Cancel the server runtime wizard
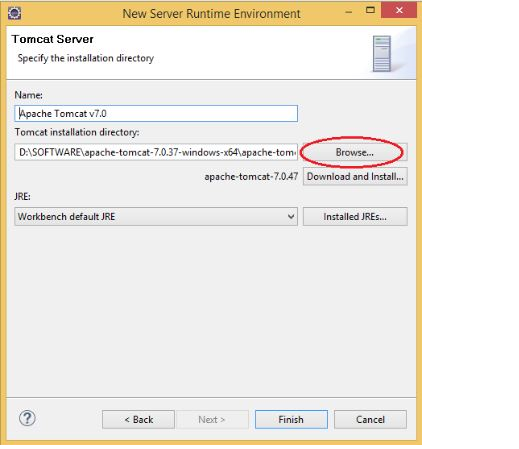519x449 pixels. (x=370, y=419)
